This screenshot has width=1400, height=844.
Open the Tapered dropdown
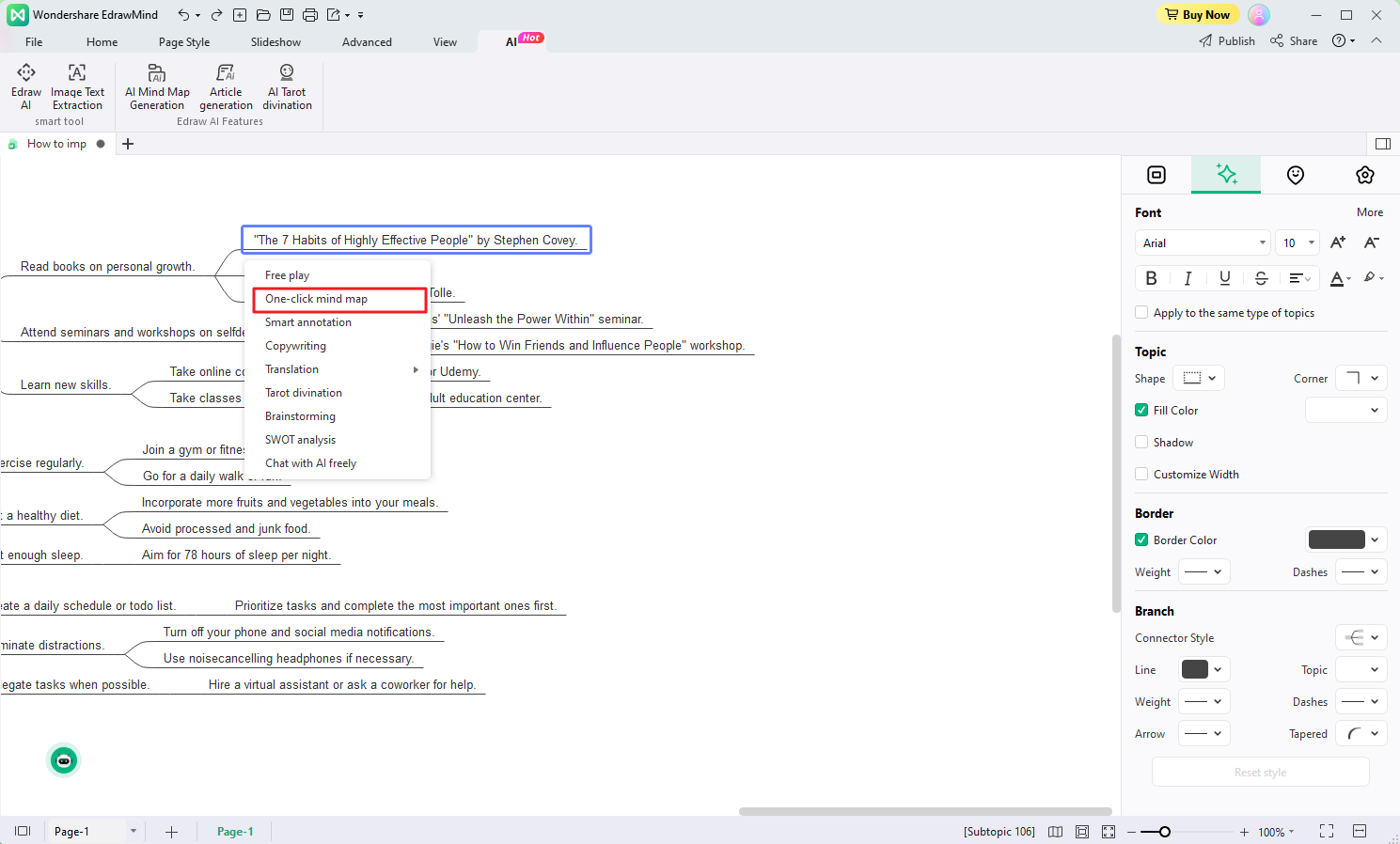[x=1361, y=733]
